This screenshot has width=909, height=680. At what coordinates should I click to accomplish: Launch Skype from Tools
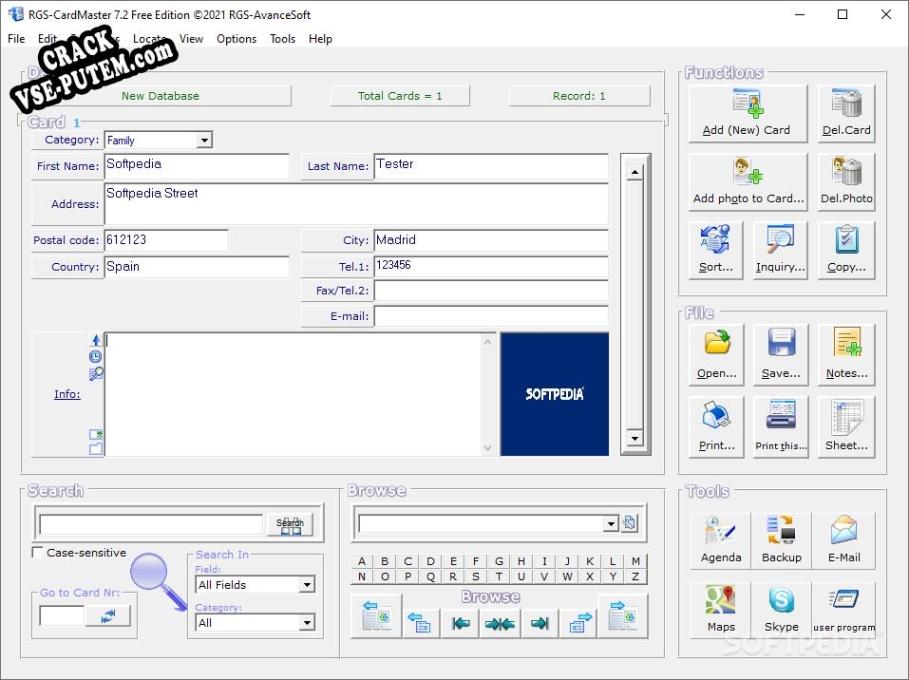(781, 609)
